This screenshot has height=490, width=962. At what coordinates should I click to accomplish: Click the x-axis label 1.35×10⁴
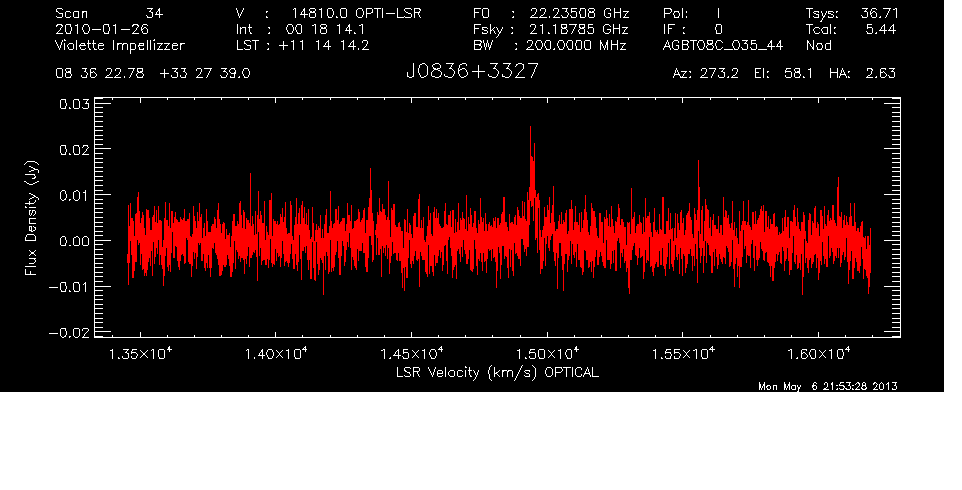point(140,354)
